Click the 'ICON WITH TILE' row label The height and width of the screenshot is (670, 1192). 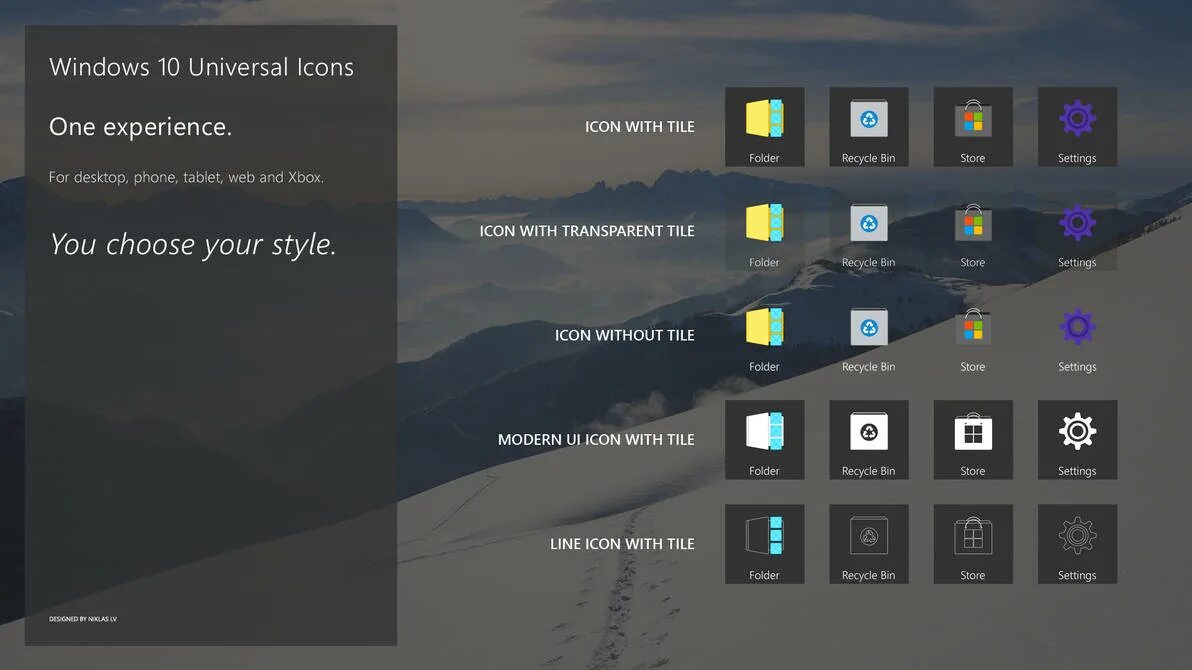pyautogui.click(x=639, y=127)
